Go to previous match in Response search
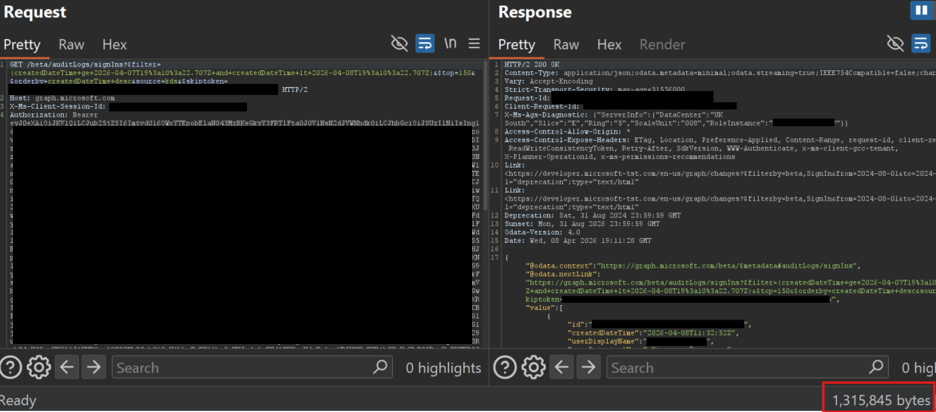The height and width of the screenshot is (412, 936). [561, 367]
